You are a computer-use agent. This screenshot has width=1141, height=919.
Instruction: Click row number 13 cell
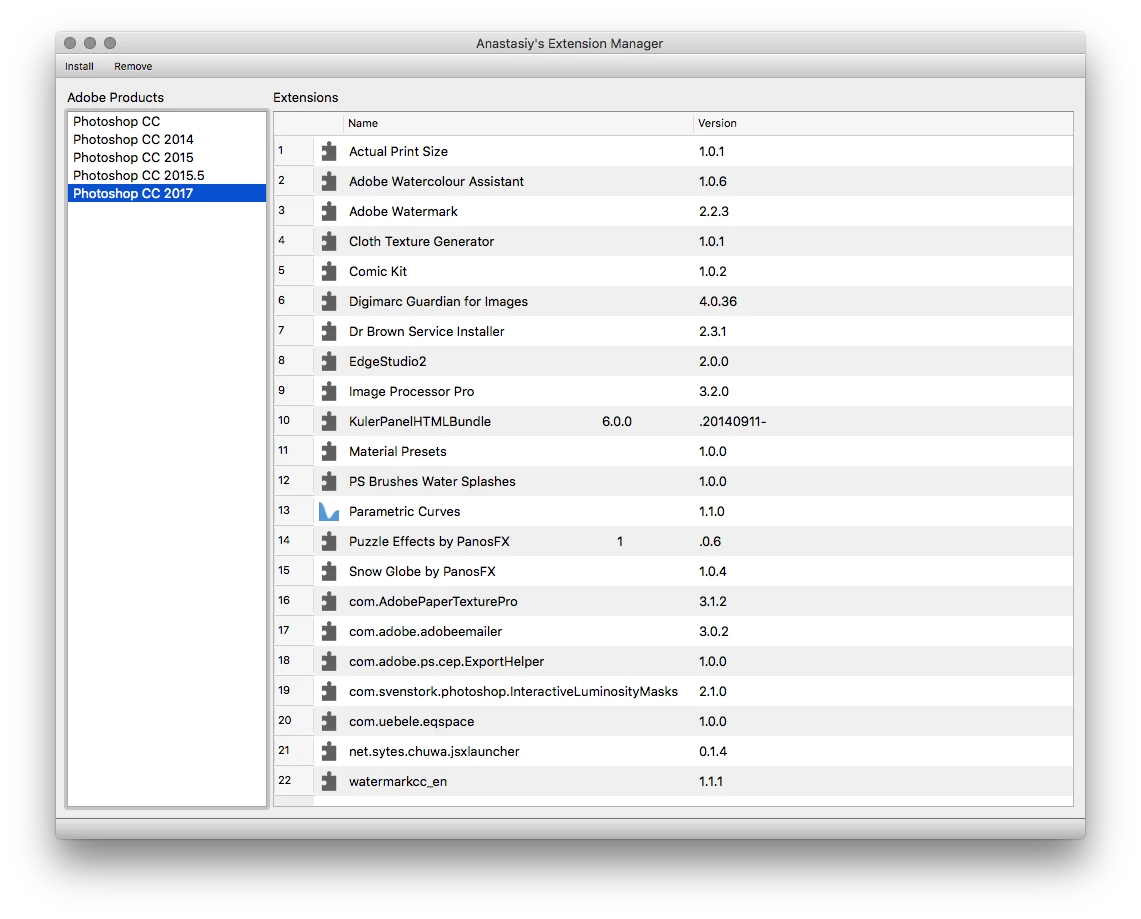(293, 511)
